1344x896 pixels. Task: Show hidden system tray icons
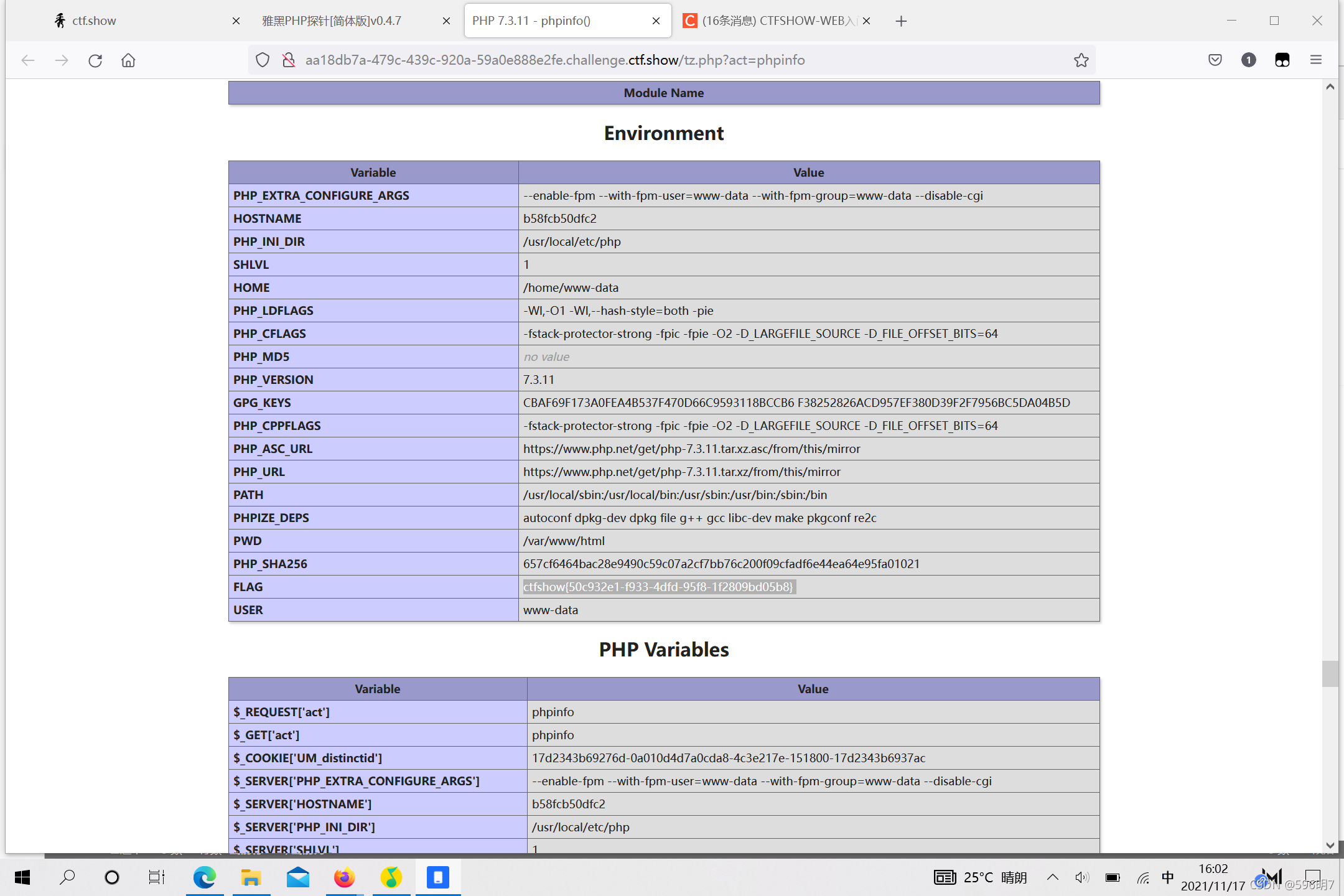coord(1053,878)
